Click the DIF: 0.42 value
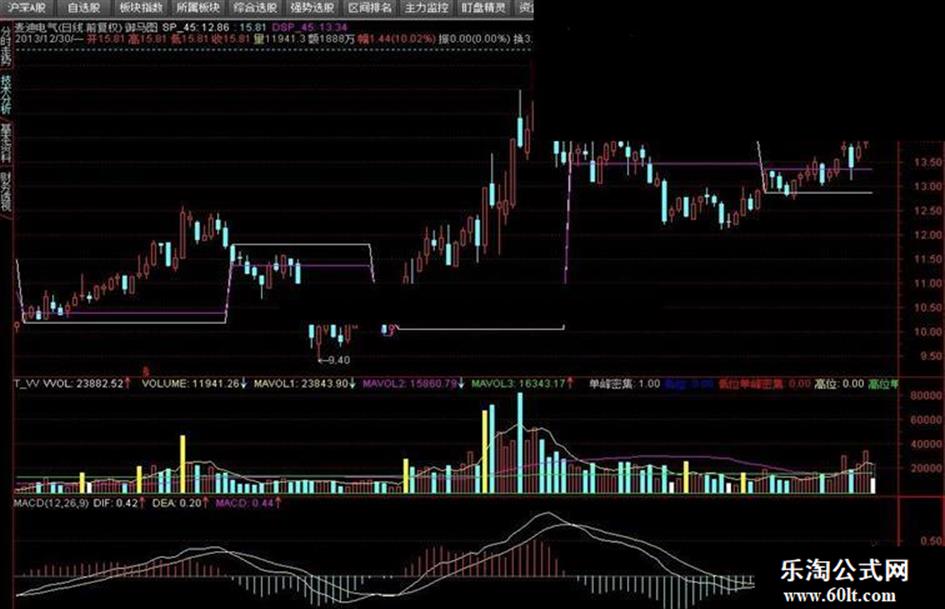The image size is (945, 609). tap(116, 503)
